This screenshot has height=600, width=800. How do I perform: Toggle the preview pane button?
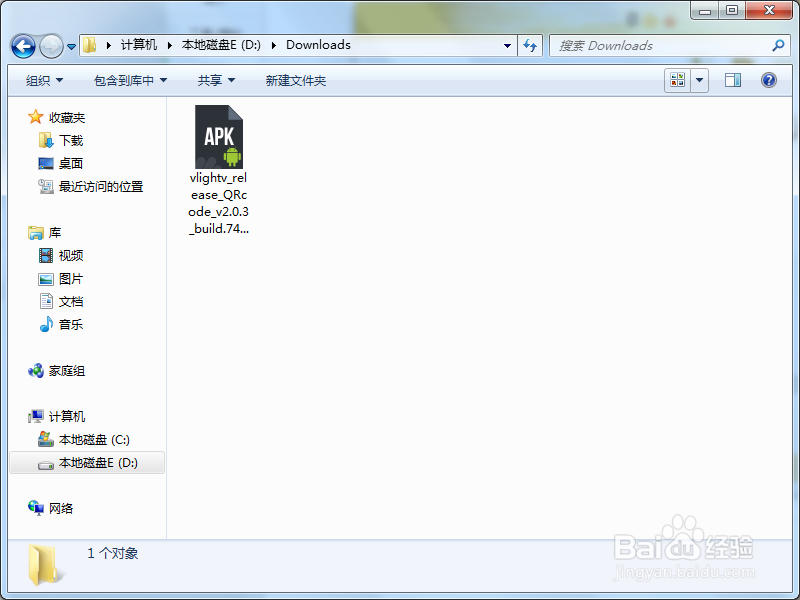[733, 80]
